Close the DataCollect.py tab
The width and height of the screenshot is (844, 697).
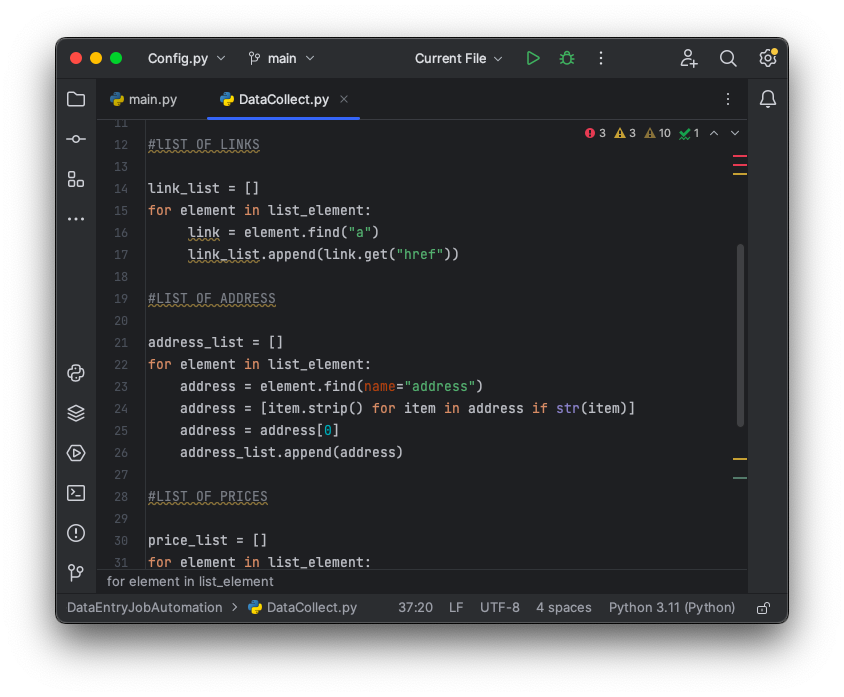[x=344, y=99]
